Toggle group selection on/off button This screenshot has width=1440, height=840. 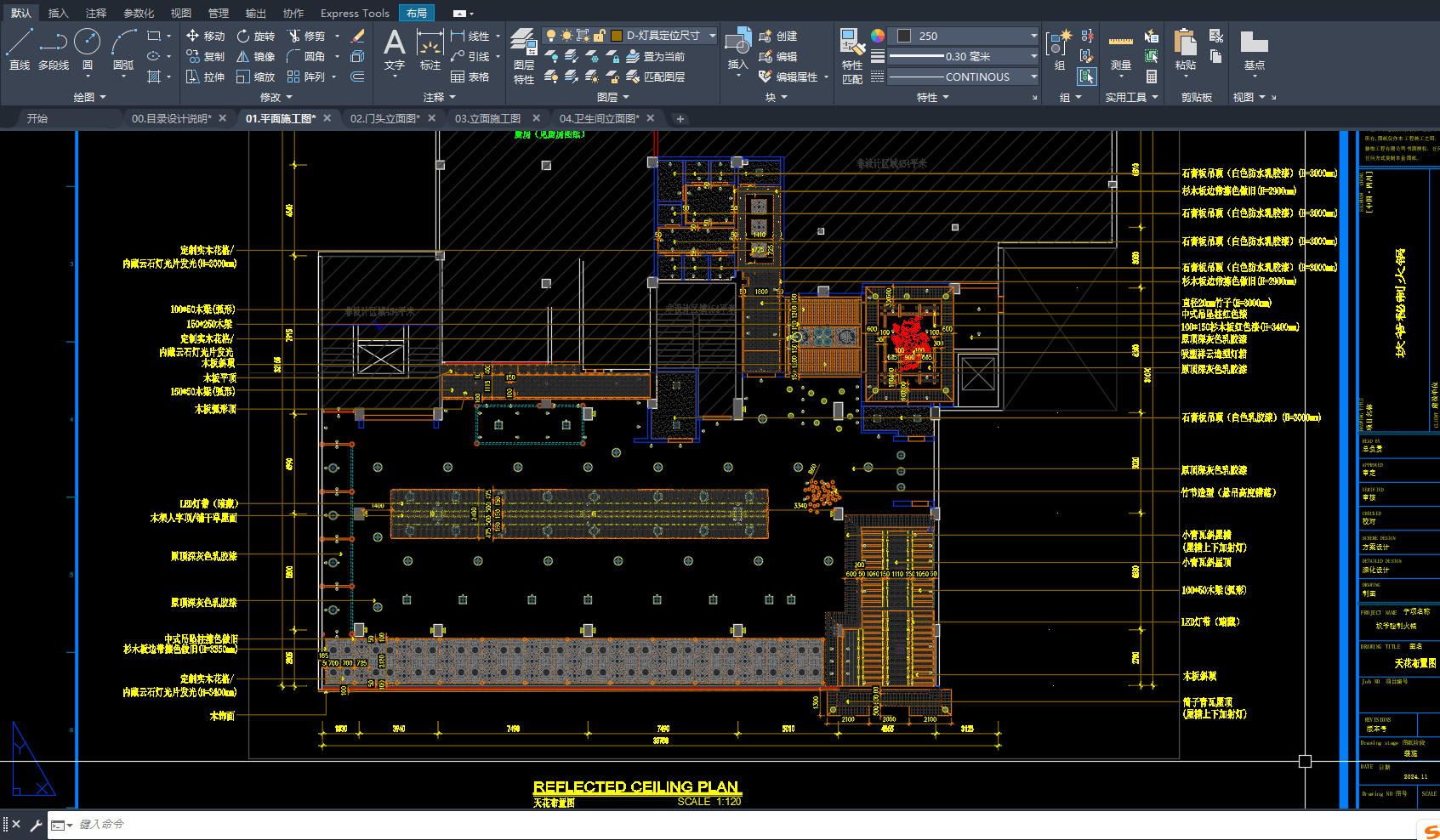click(1087, 77)
